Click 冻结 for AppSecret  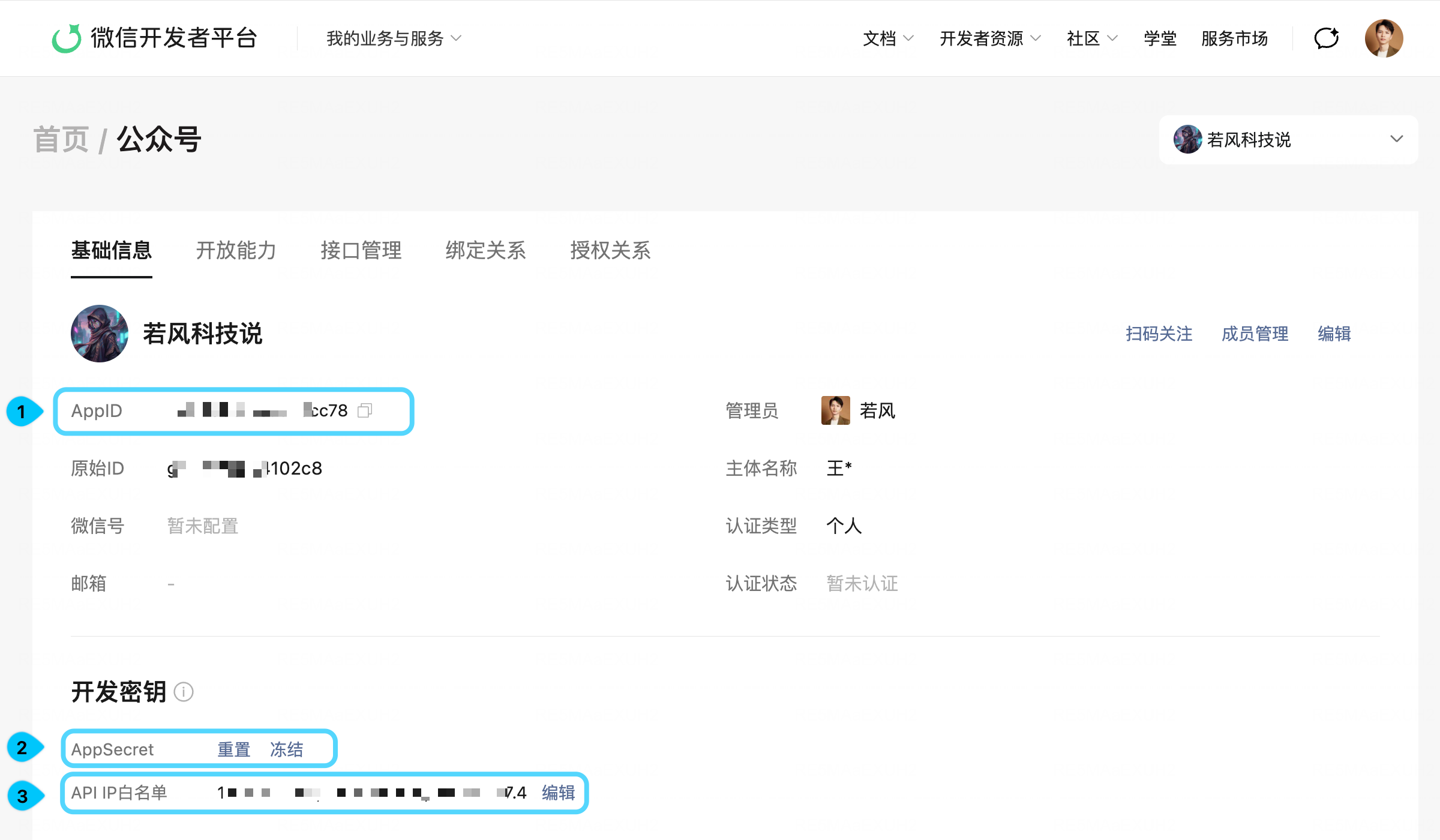pos(286,749)
